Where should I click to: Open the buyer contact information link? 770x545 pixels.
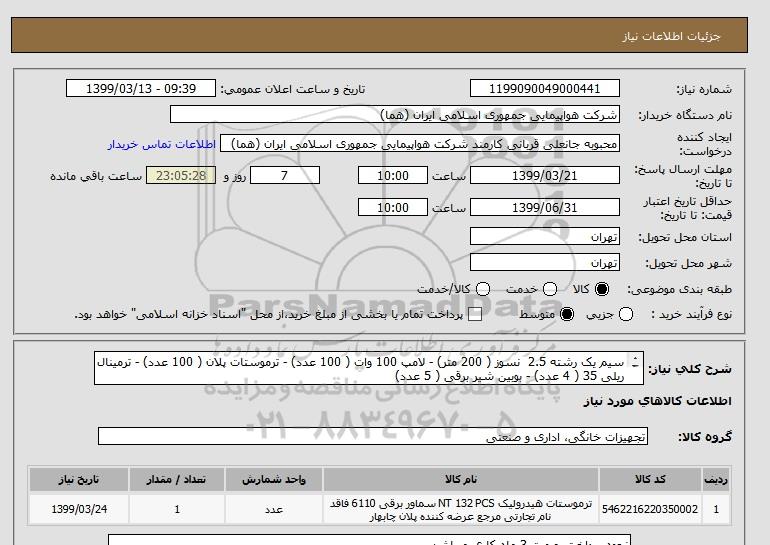(162, 145)
